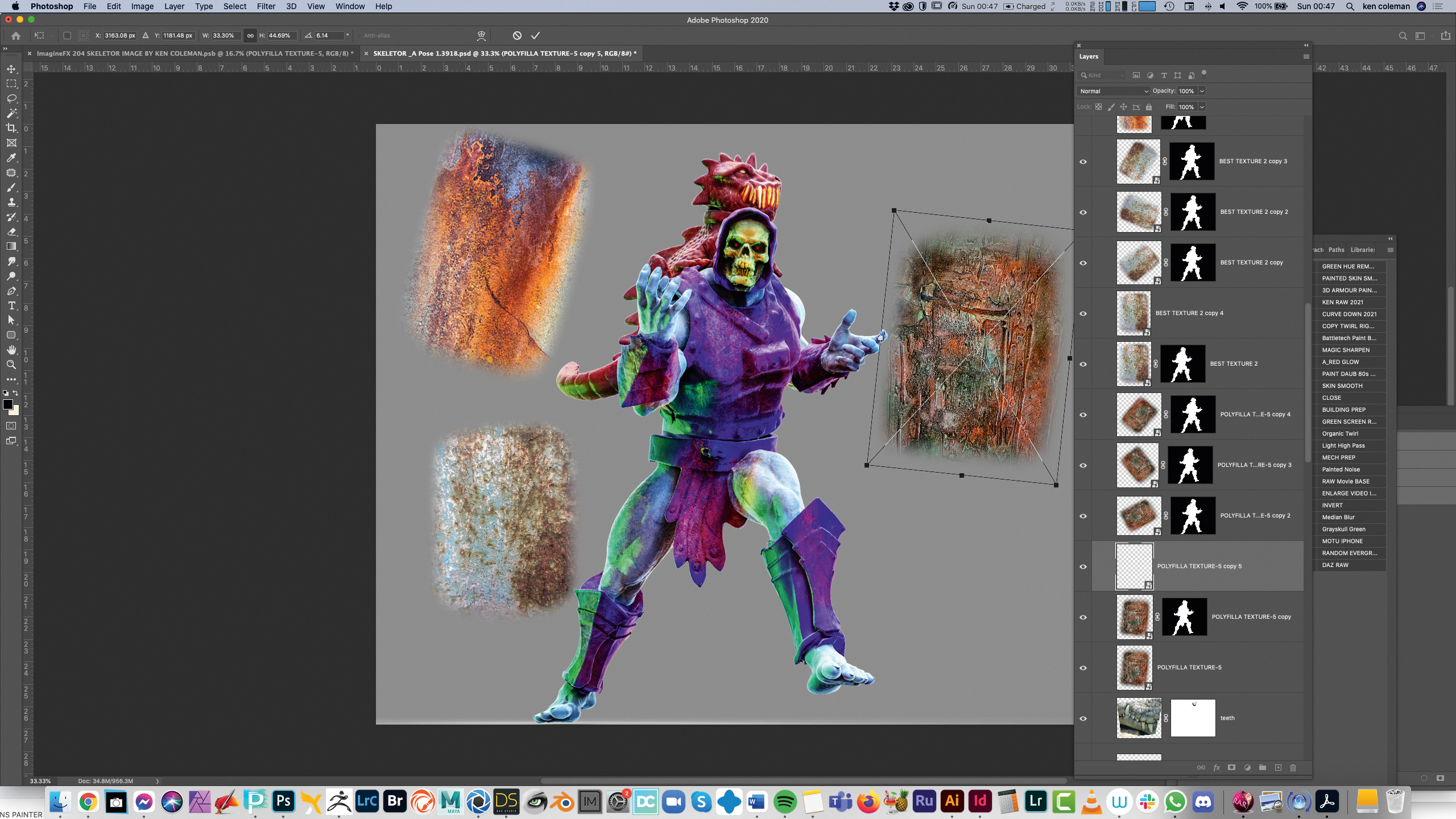Click the foreground color swatch

pos(7,404)
